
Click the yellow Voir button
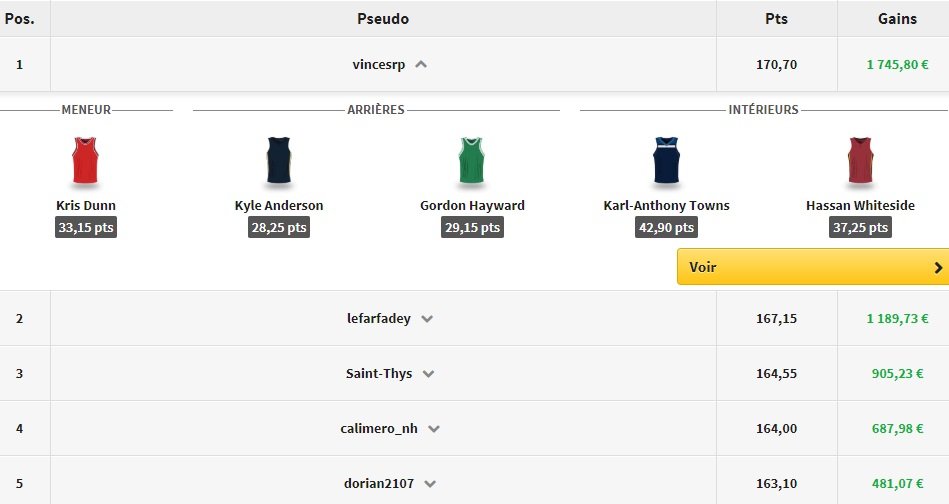point(812,268)
